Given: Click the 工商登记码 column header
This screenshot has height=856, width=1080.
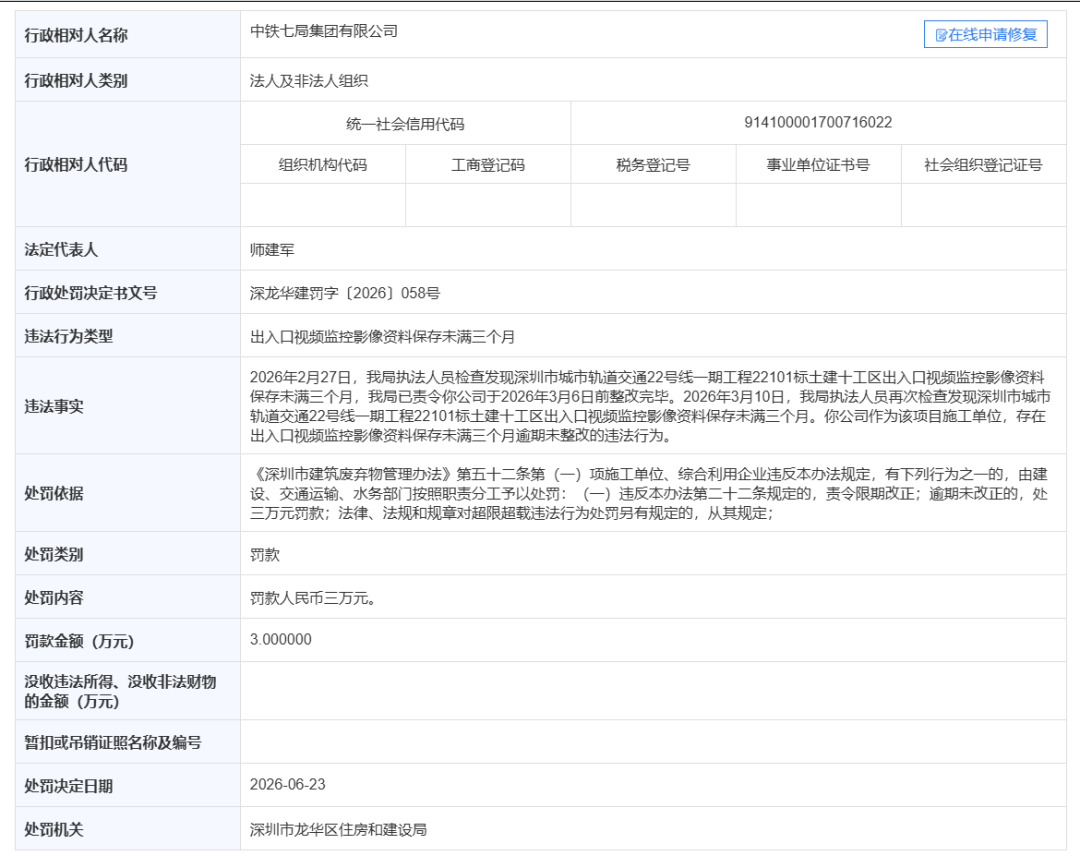Looking at the screenshot, I should pos(488,165).
